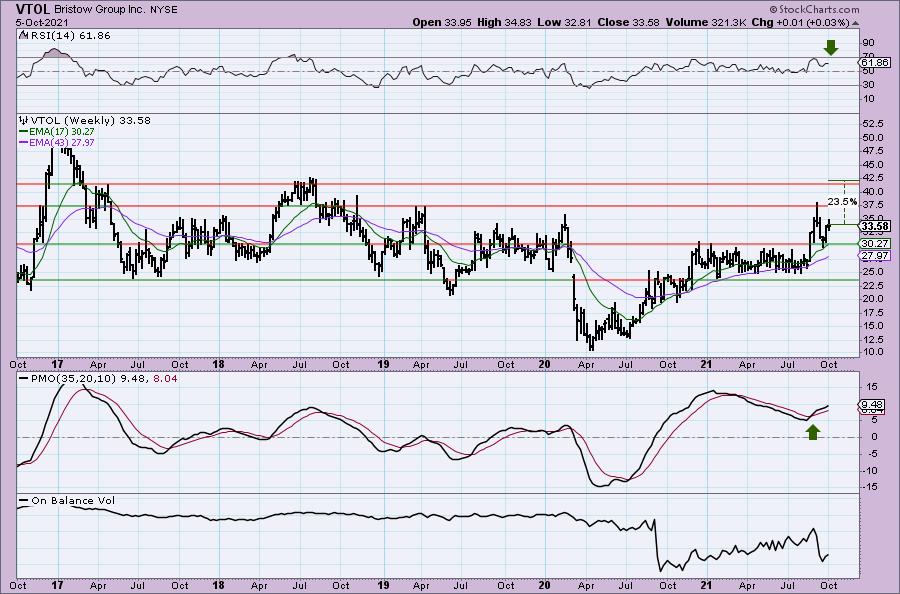The height and width of the screenshot is (594, 900).
Task: Click the On Balance Vol panel label
Action: [73, 500]
